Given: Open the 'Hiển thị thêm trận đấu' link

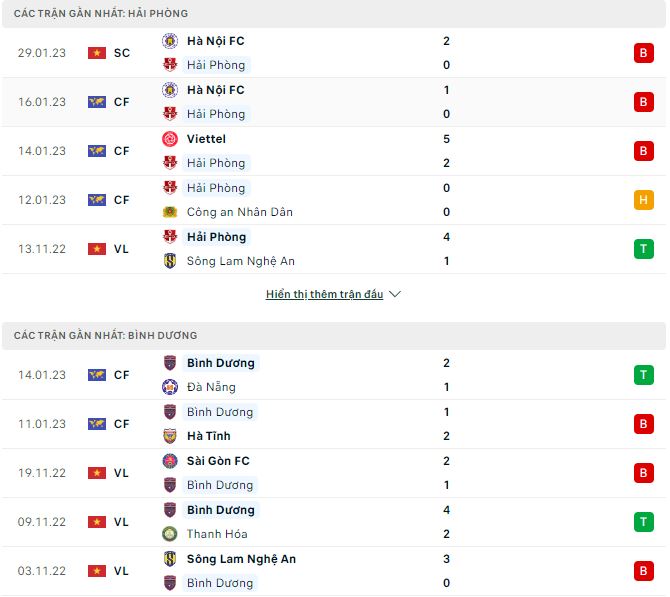Looking at the screenshot, I should 324,295.
